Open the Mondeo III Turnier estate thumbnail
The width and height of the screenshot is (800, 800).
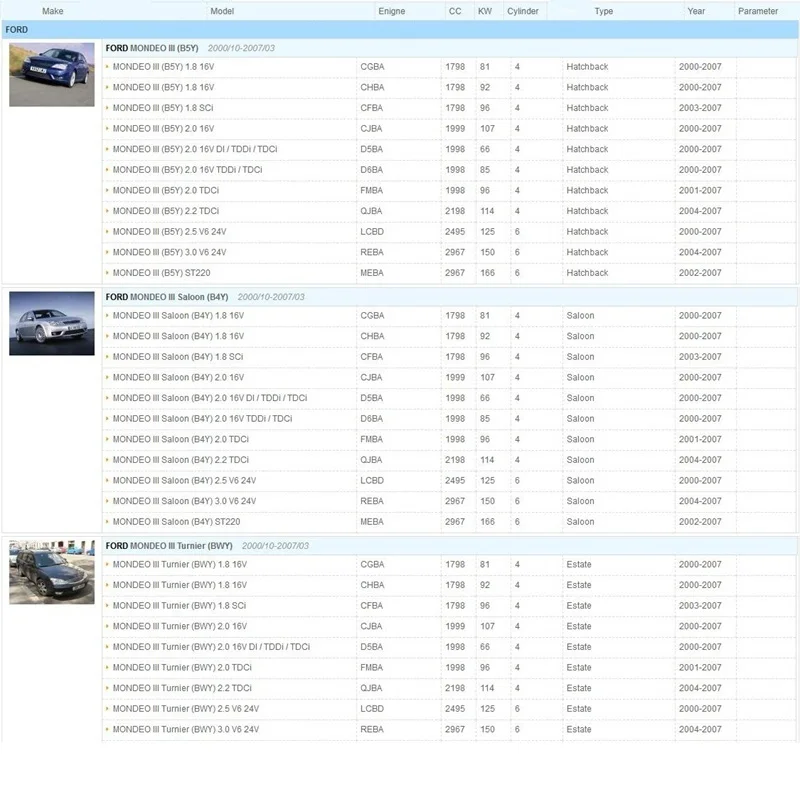(x=52, y=572)
